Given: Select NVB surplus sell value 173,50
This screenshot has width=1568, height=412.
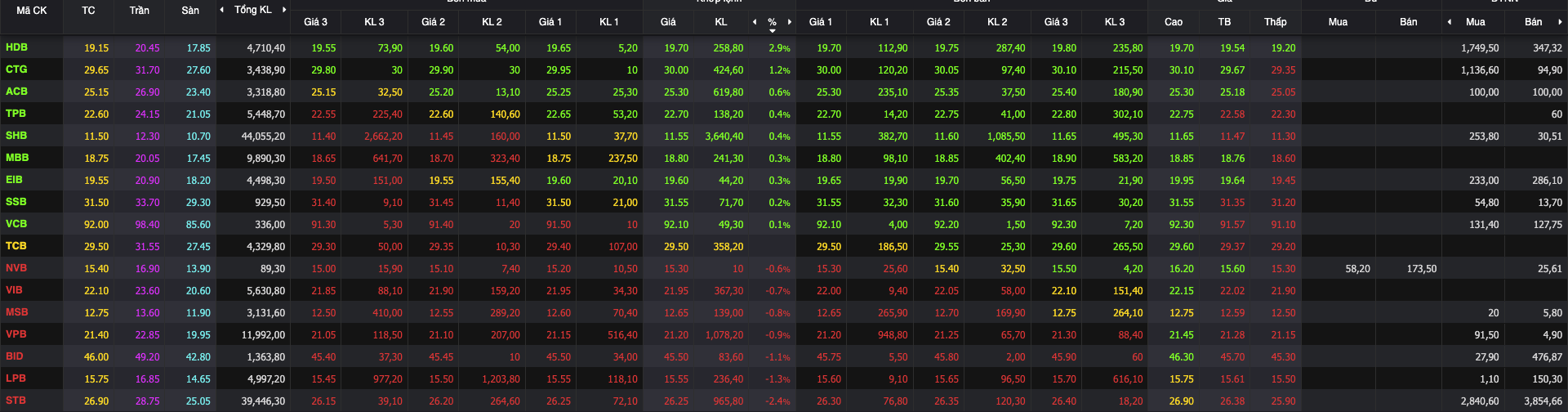Looking at the screenshot, I should pyautogui.click(x=1422, y=269).
